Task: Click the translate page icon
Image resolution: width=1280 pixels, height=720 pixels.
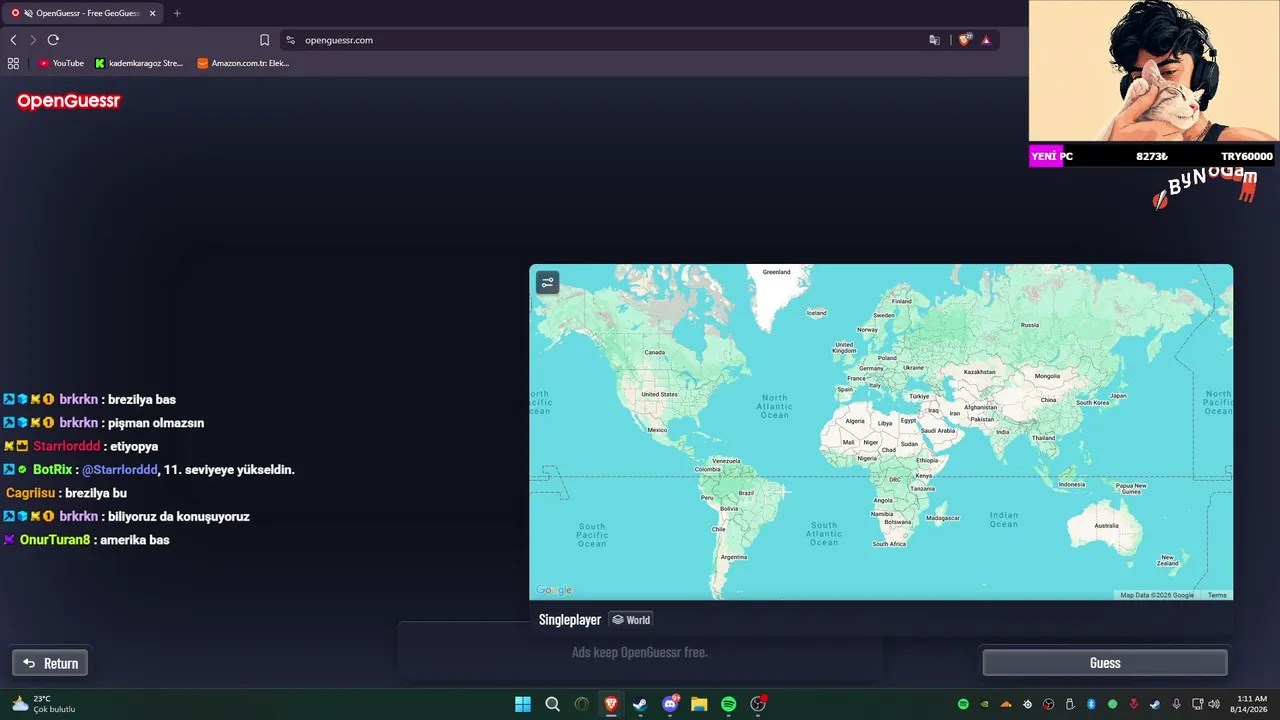Action: coord(934,40)
